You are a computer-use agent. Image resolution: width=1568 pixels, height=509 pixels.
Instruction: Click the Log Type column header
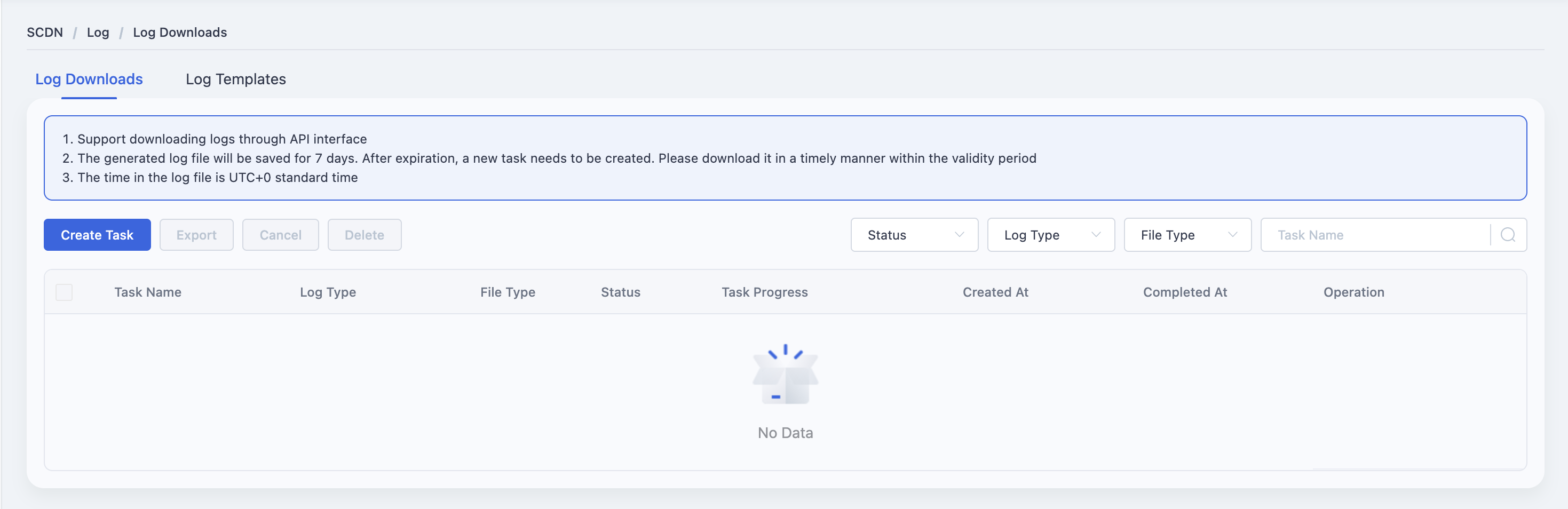(328, 292)
